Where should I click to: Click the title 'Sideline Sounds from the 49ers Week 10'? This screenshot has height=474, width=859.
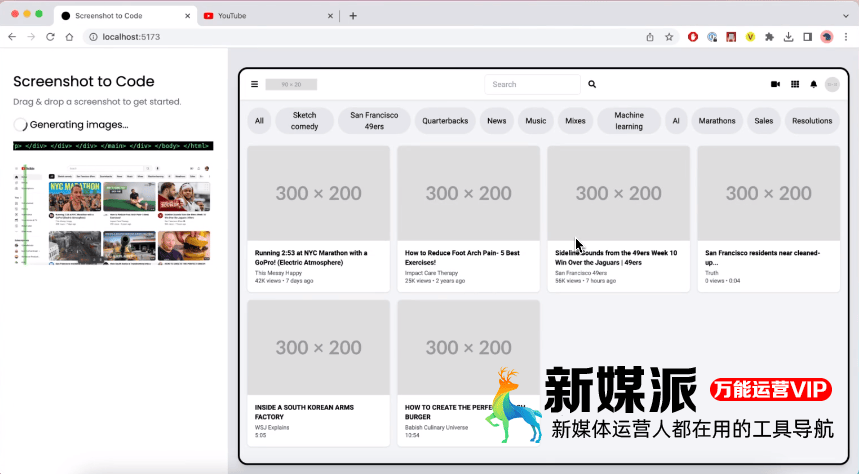[616, 258]
